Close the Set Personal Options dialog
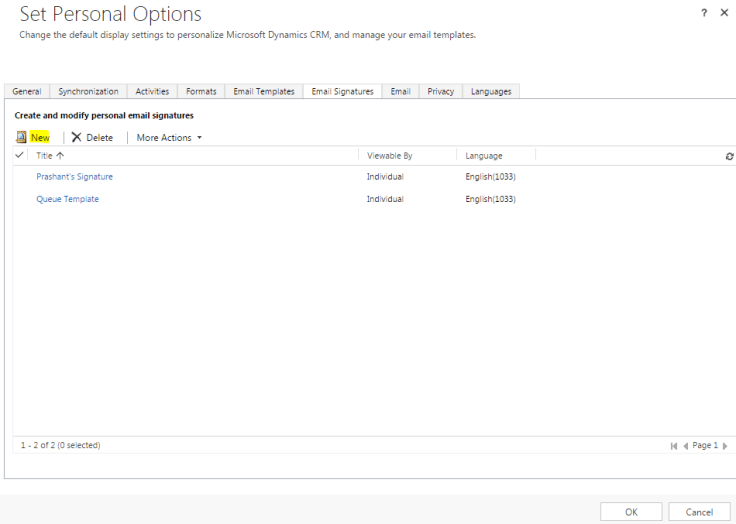The height and width of the screenshot is (524, 736). pos(726,13)
